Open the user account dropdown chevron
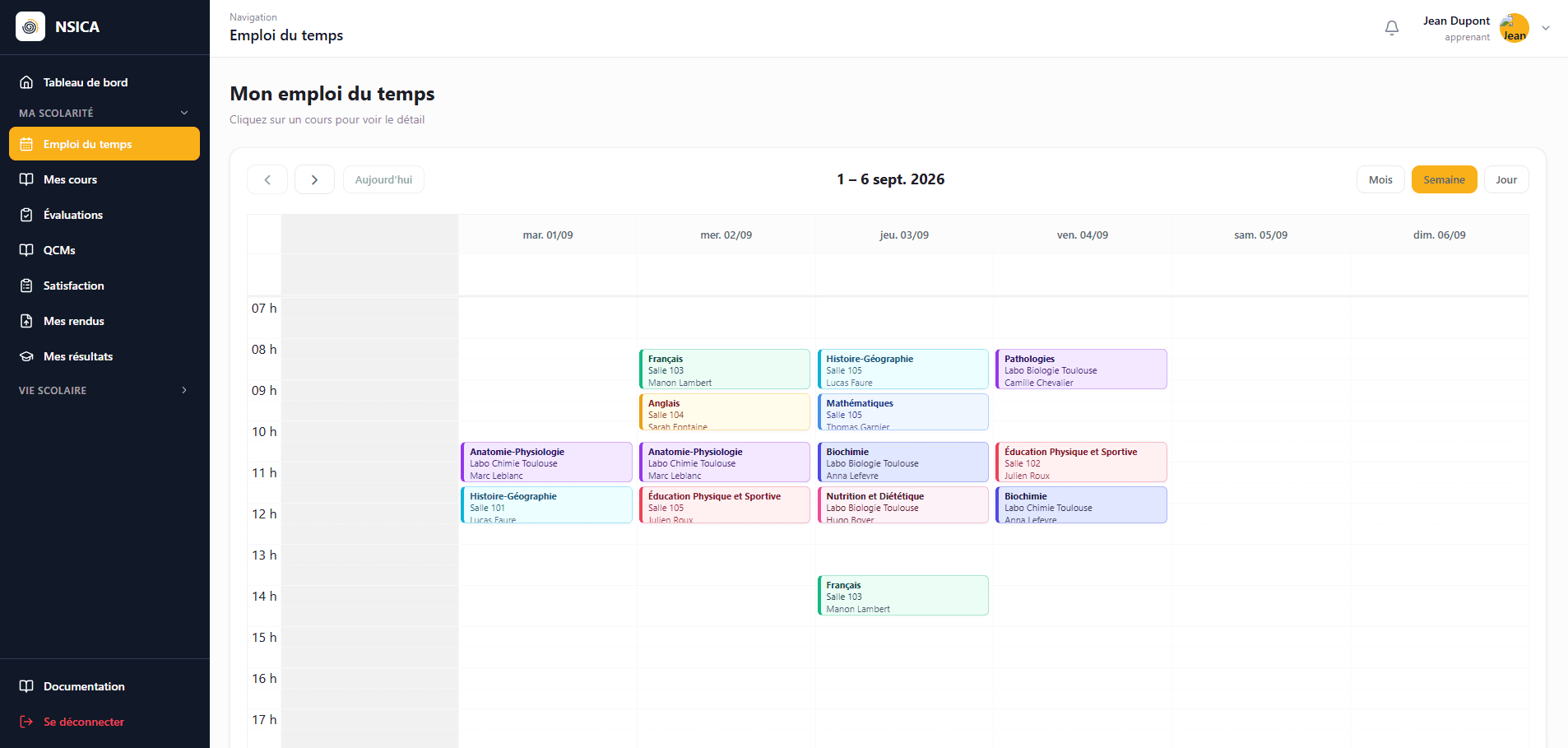The image size is (1568, 748). pyautogui.click(x=1546, y=28)
